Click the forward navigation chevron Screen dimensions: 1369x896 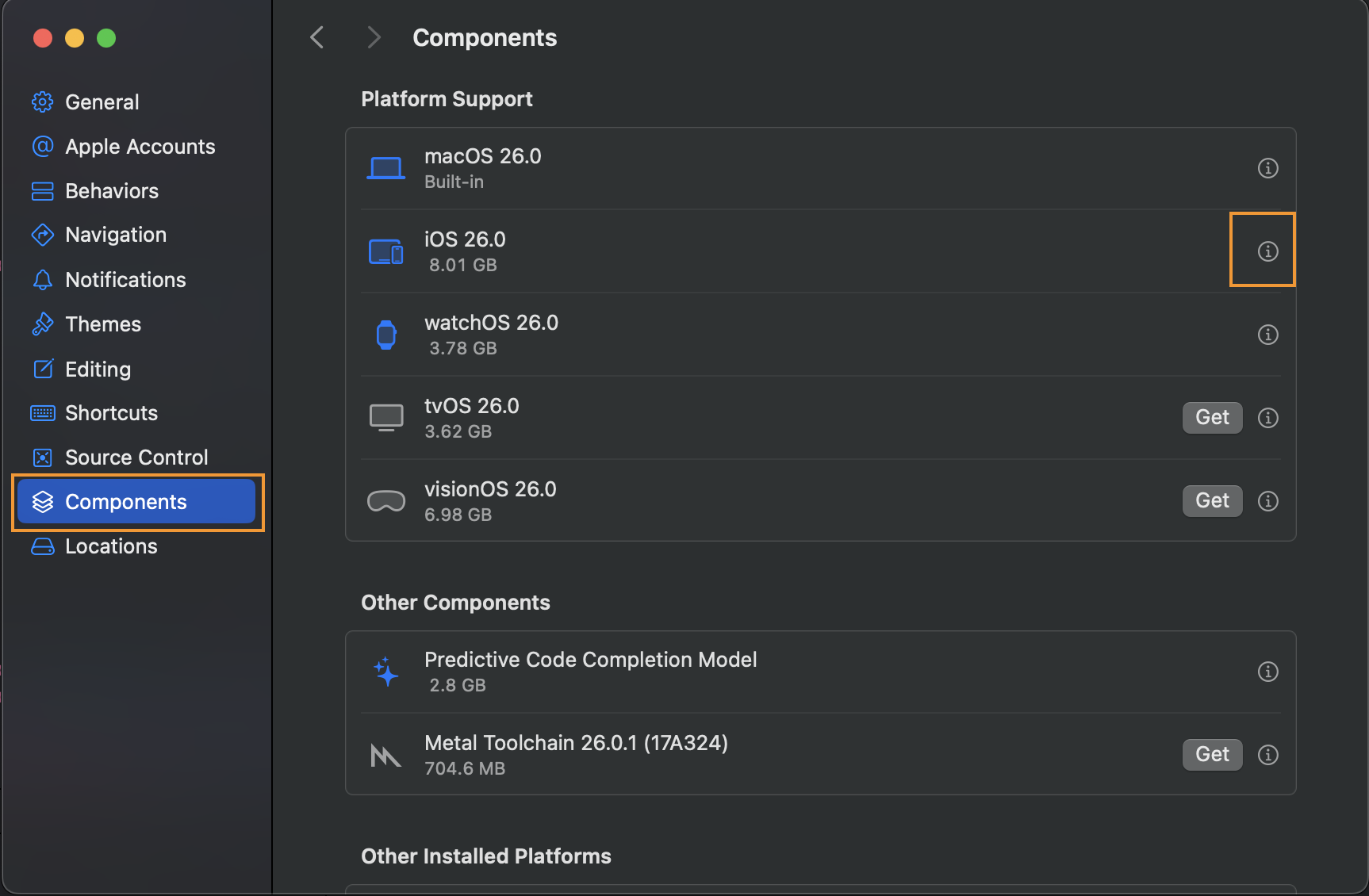(x=374, y=37)
